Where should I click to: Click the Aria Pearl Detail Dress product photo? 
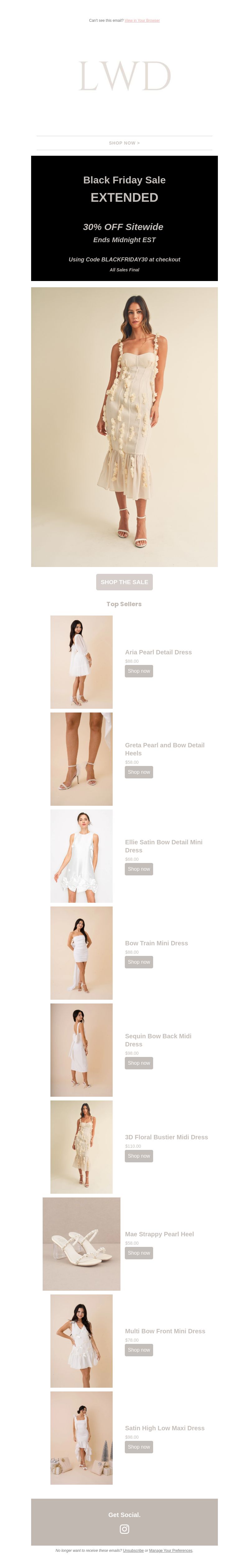point(82,662)
